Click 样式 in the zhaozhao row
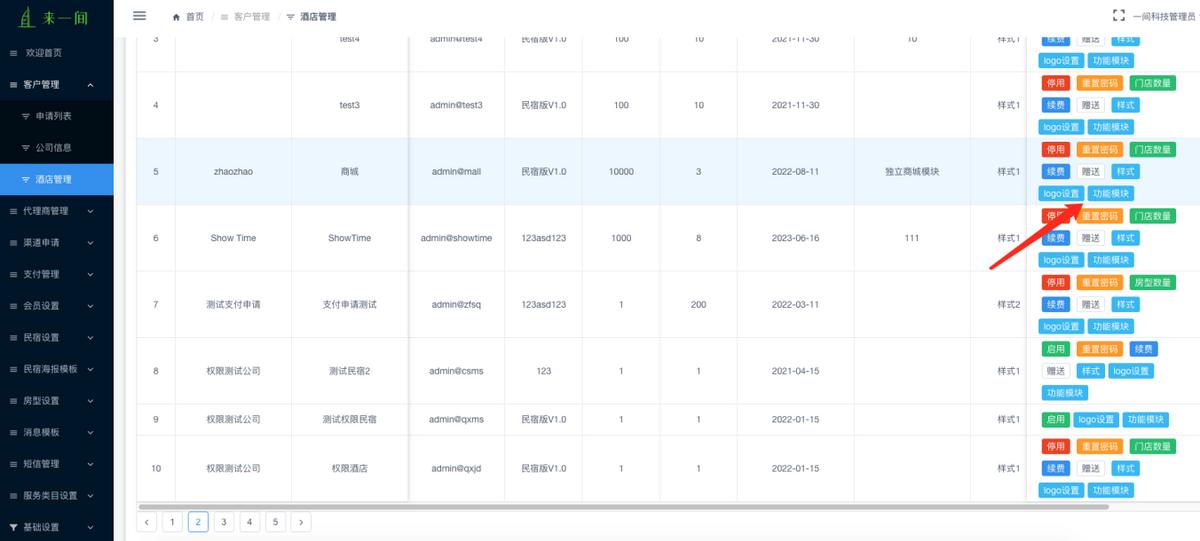Screen dimensions: 1200x541 pos(1125,172)
